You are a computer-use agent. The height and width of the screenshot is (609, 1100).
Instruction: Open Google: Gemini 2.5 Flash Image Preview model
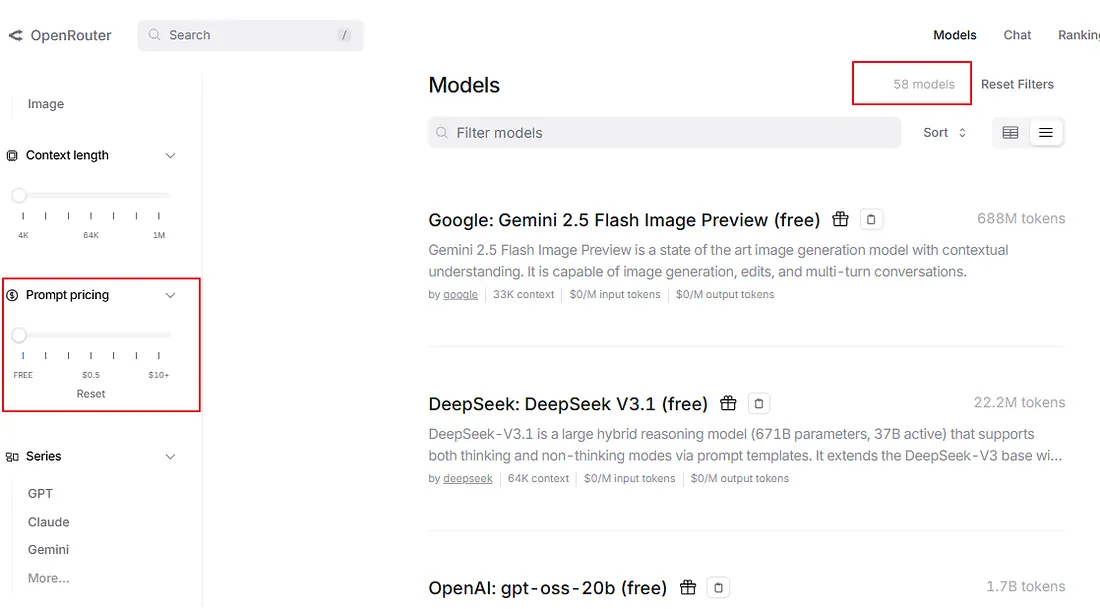point(624,220)
